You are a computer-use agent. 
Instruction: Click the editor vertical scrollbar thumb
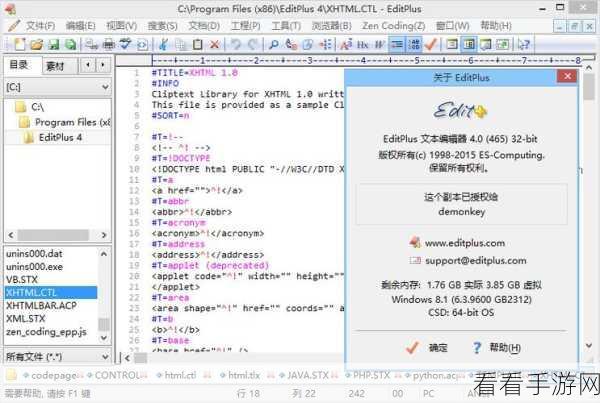[589, 86]
